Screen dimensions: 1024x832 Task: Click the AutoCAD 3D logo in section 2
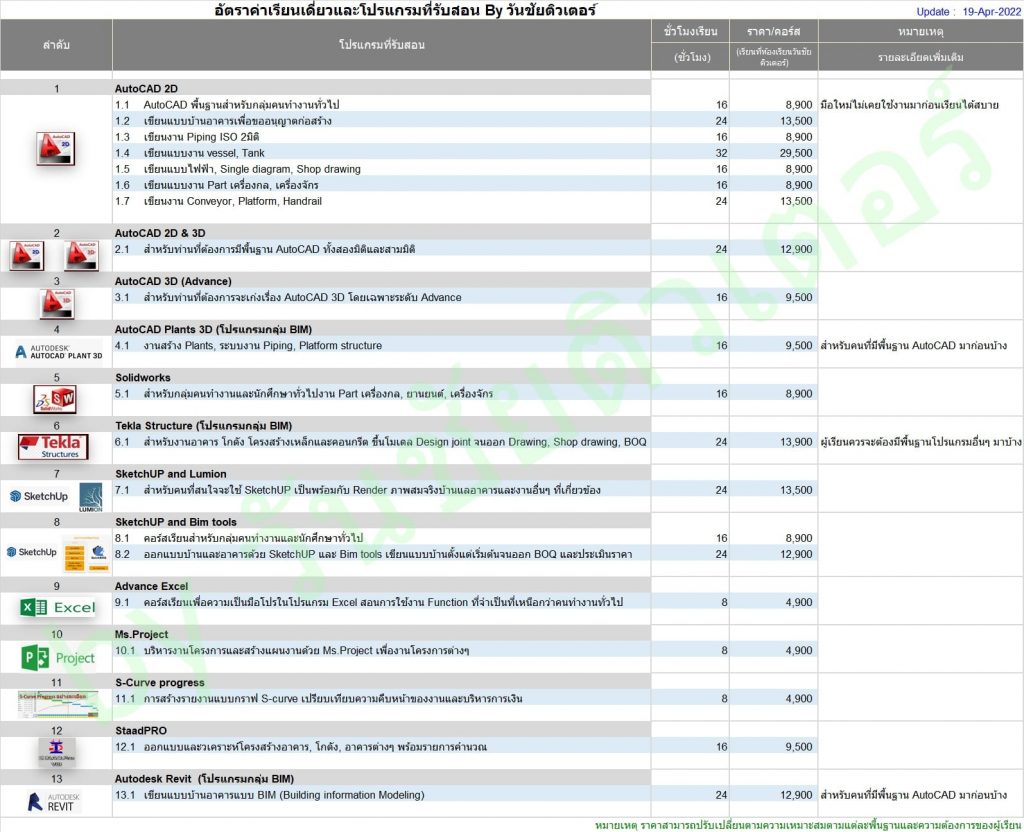point(82,255)
